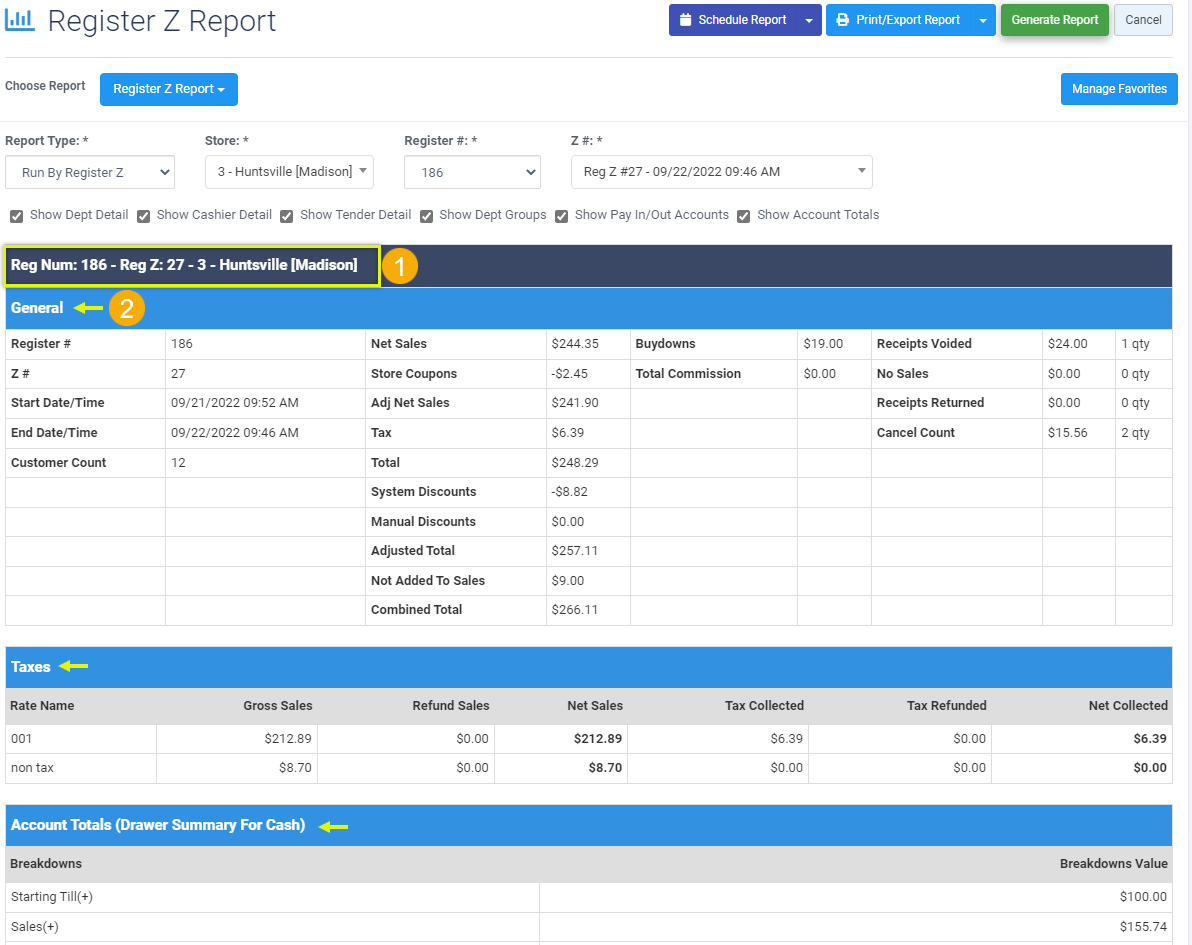Click the bar chart icon beside Register Z Report
This screenshot has height=945, width=1192.
pyautogui.click(x=22, y=20)
